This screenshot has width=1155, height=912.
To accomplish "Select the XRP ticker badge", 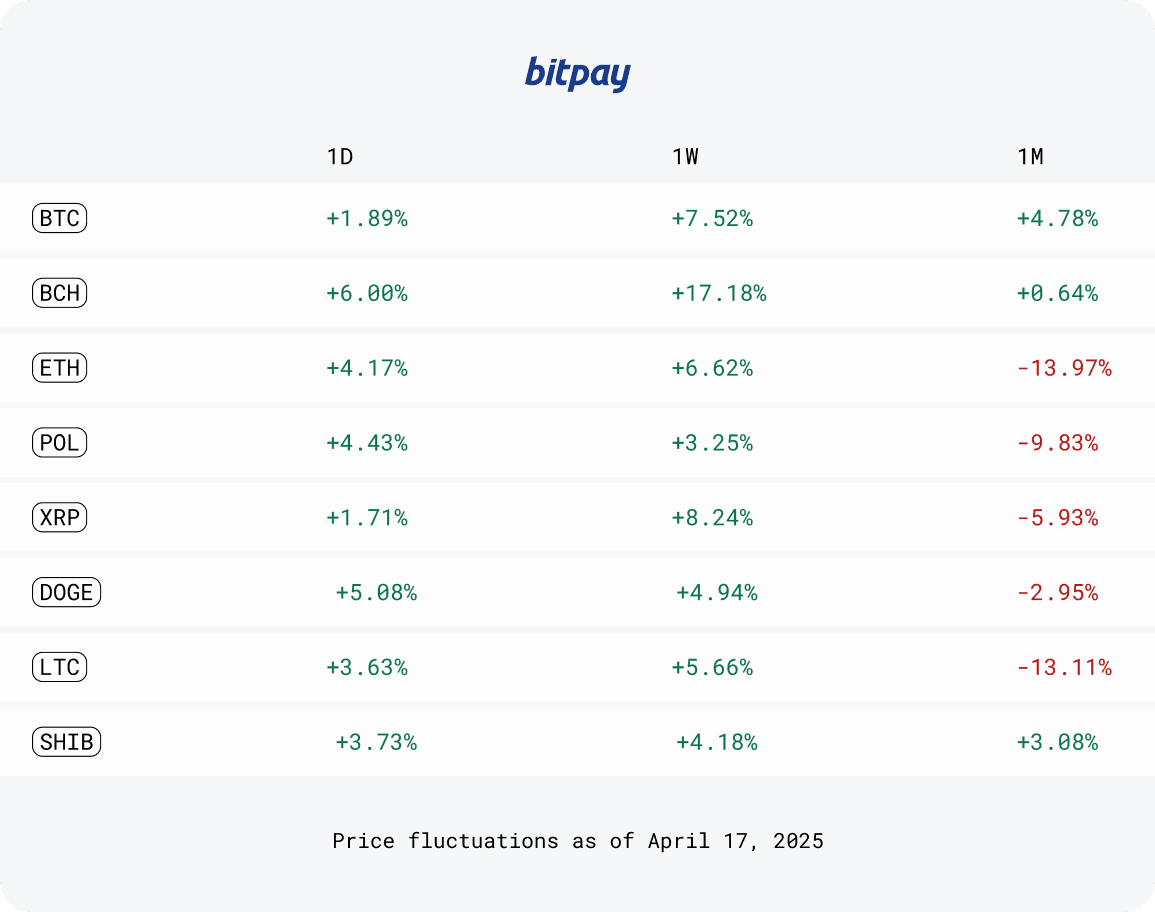I will click(x=60, y=517).
